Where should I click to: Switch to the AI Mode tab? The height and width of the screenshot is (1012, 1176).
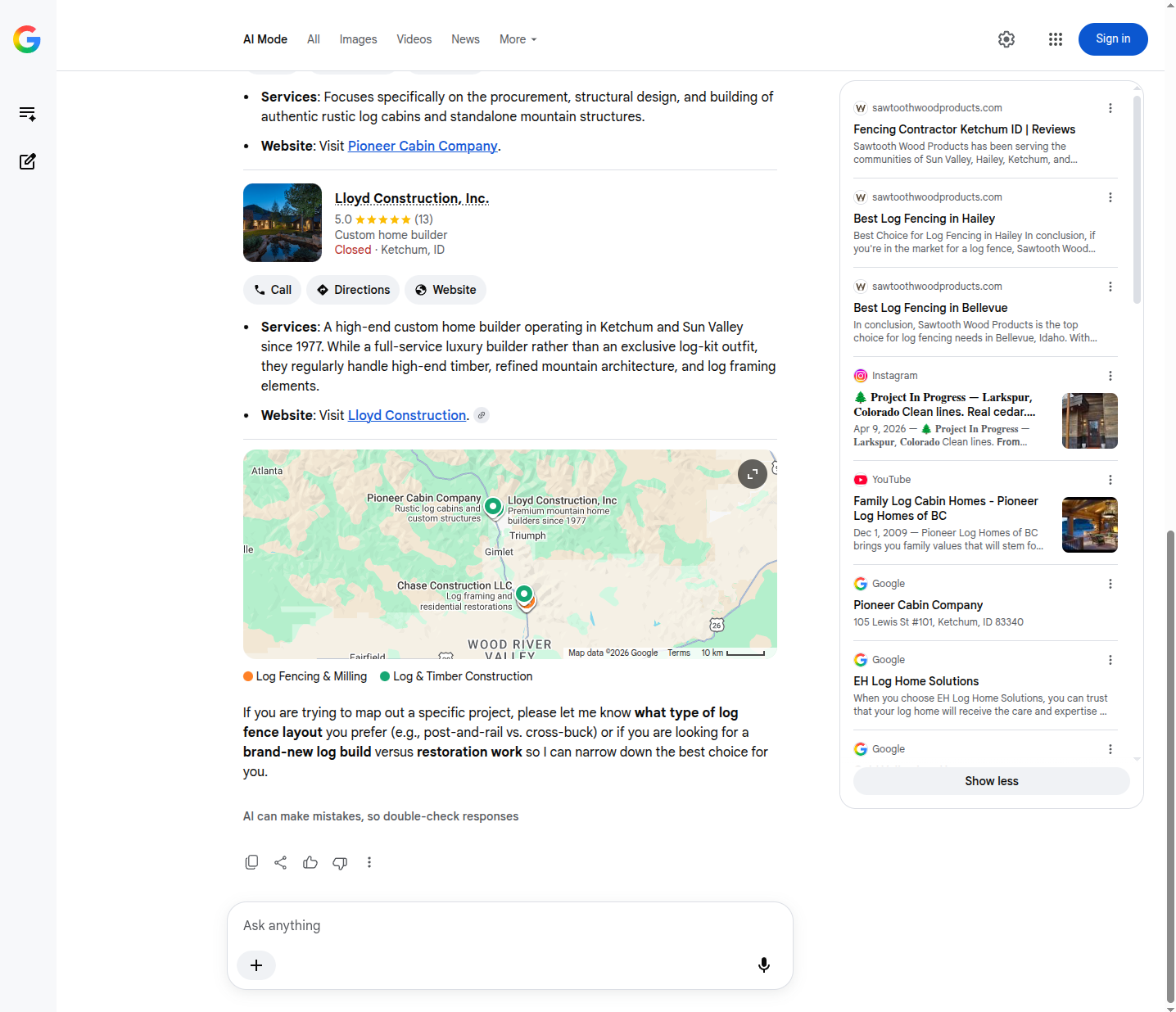click(x=265, y=39)
